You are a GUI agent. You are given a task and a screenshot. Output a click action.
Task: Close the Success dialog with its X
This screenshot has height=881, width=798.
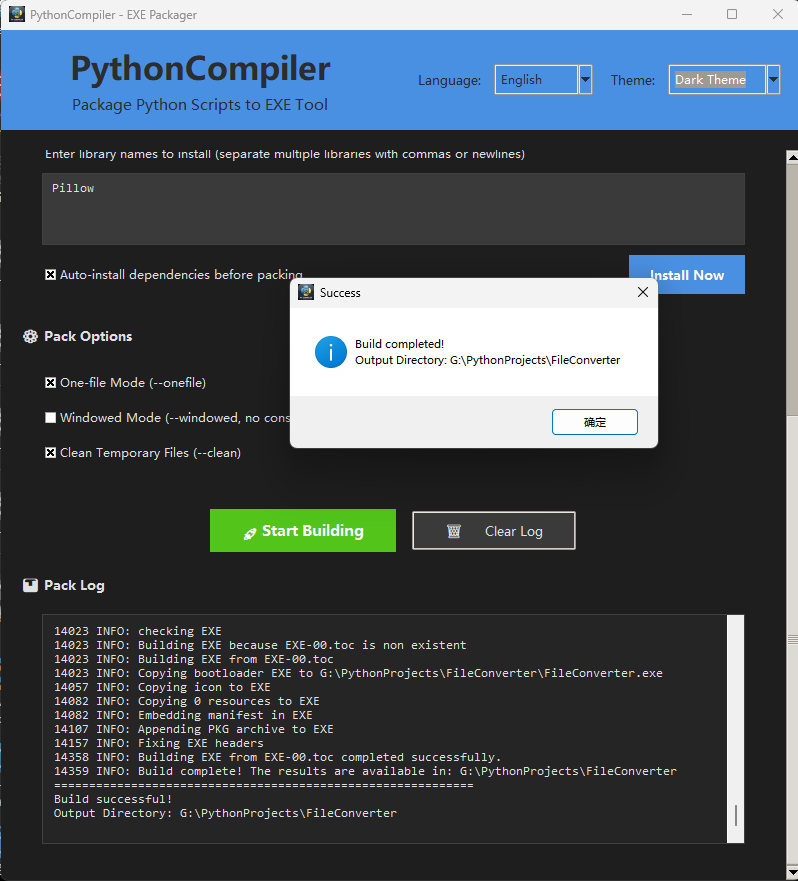[x=643, y=292]
